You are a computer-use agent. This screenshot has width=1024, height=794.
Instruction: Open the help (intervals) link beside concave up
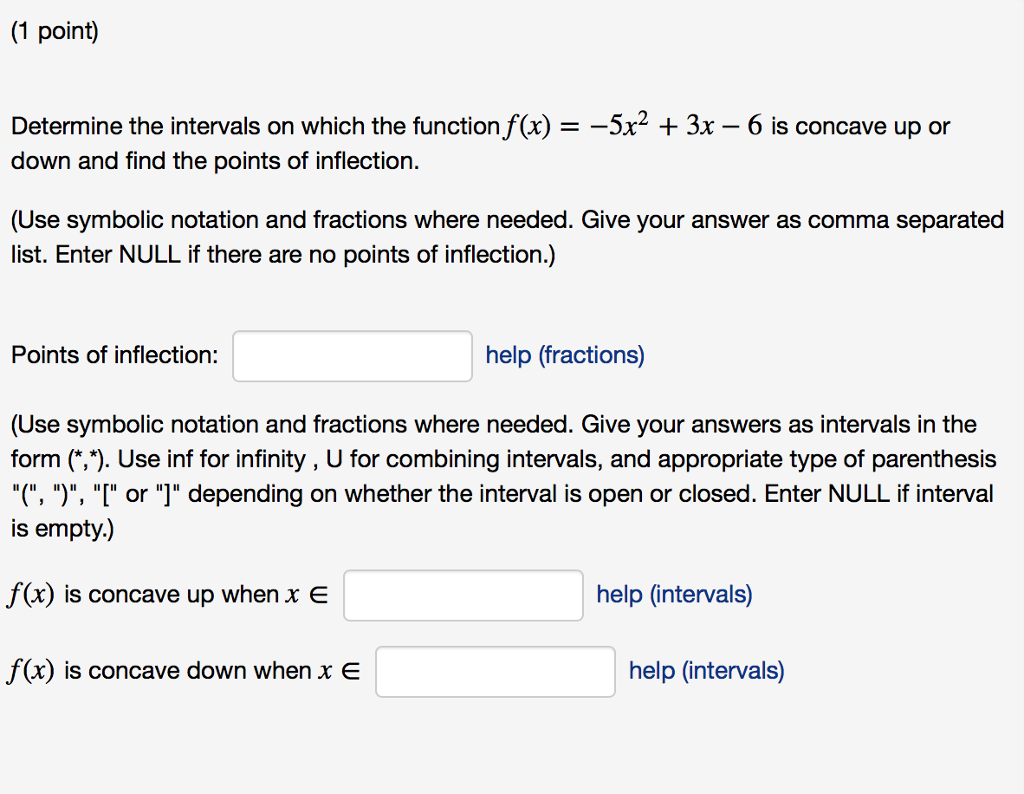[673, 594]
